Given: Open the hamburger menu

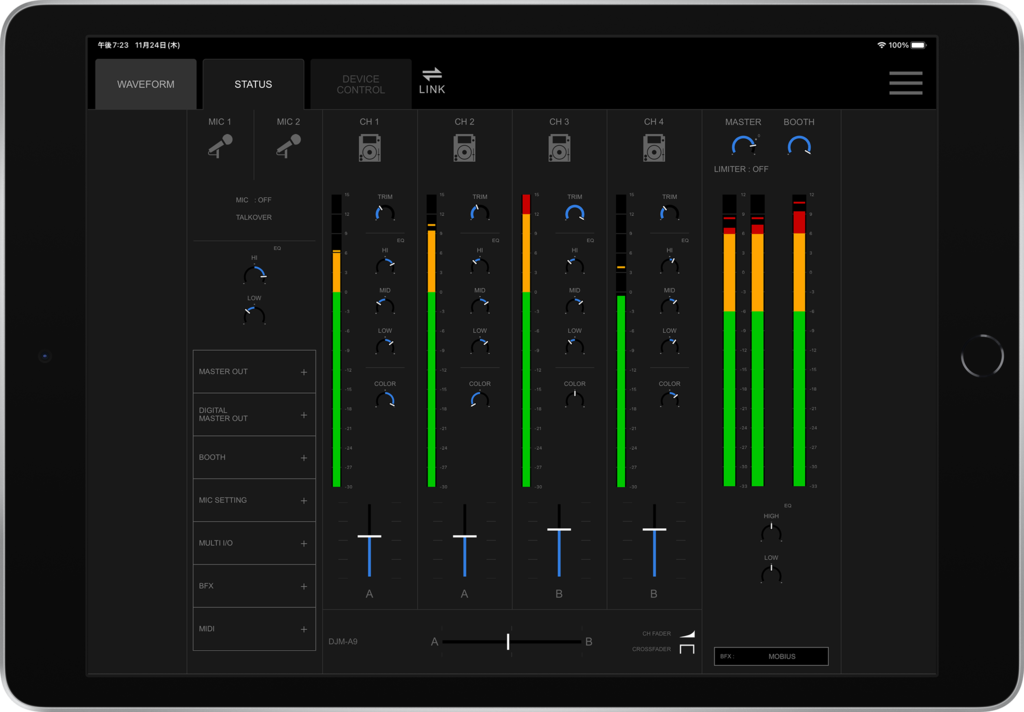Looking at the screenshot, I should pos(905,84).
